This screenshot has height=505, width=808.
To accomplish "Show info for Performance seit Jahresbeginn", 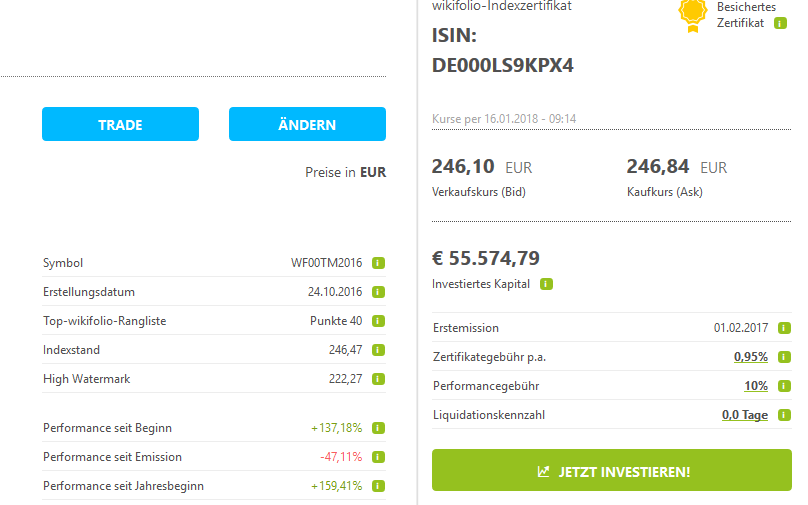I will 379,486.
